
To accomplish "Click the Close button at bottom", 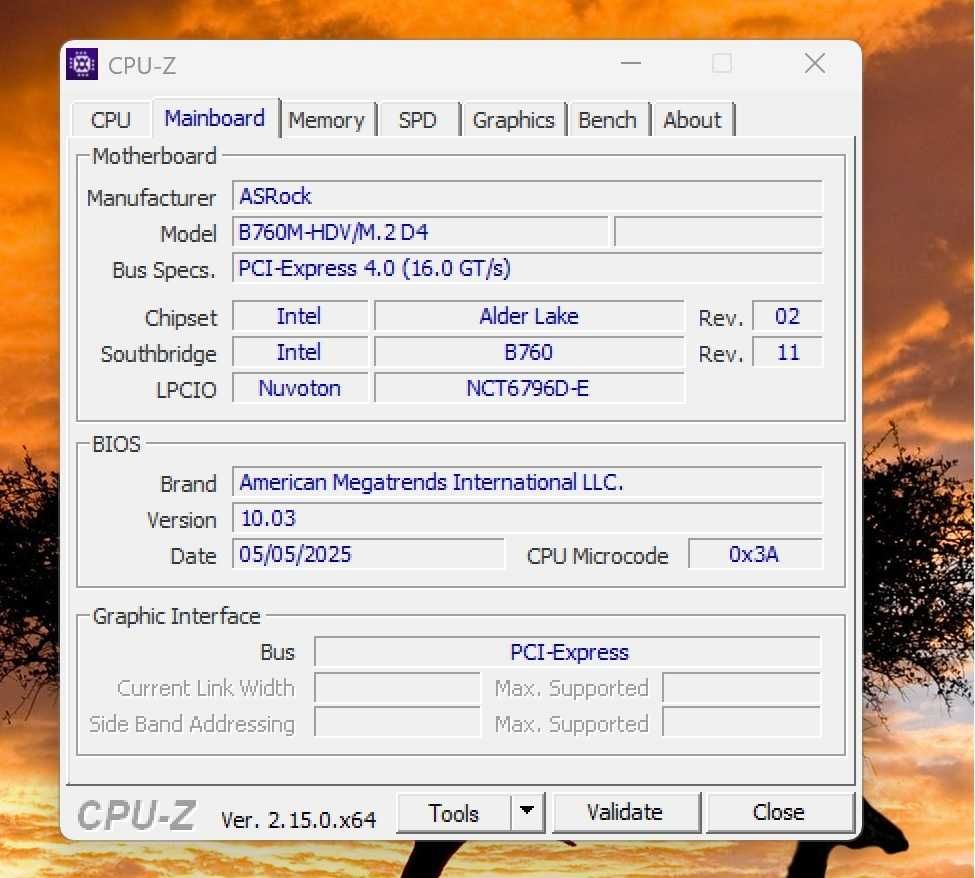I will point(779,812).
